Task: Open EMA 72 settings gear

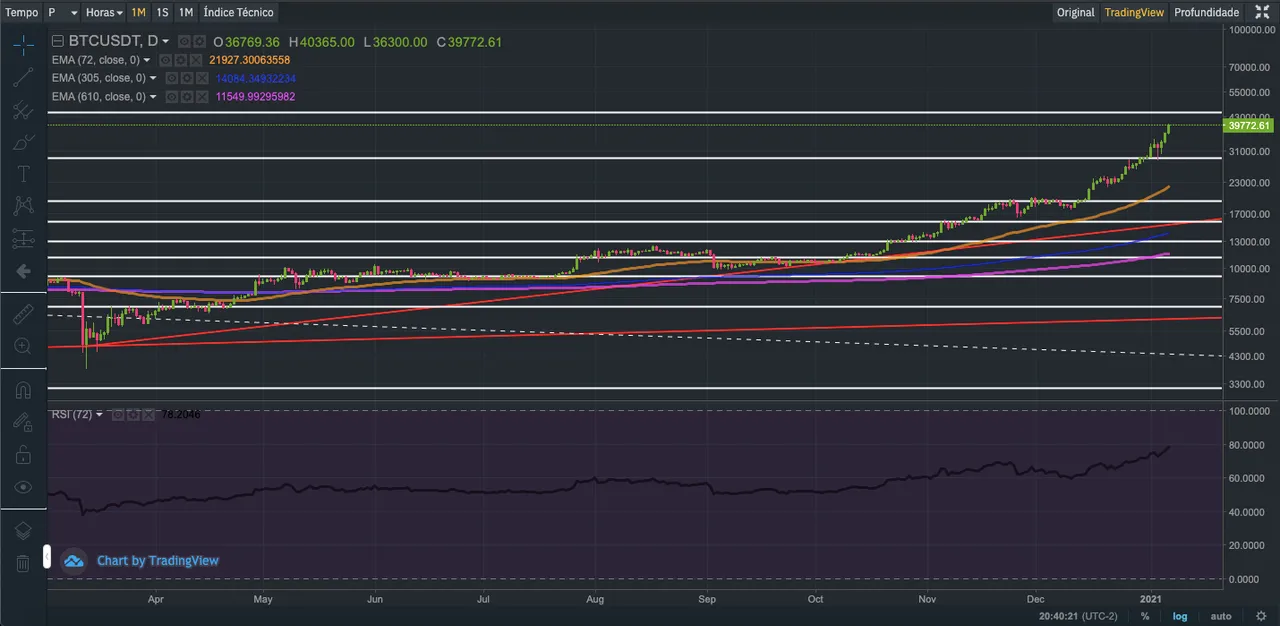Action: point(181,60)
